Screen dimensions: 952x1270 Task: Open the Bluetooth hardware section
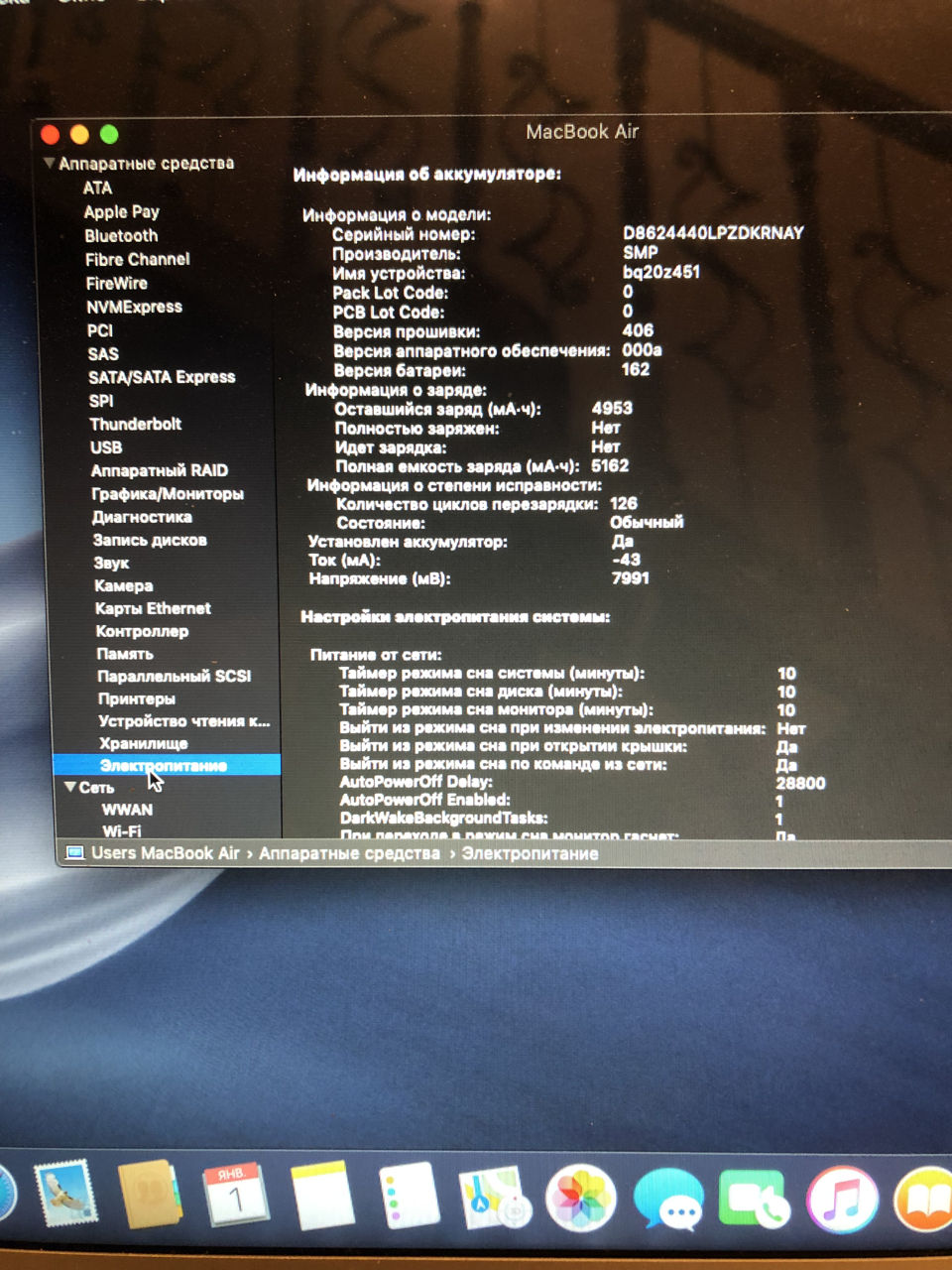tap(121, 235)
